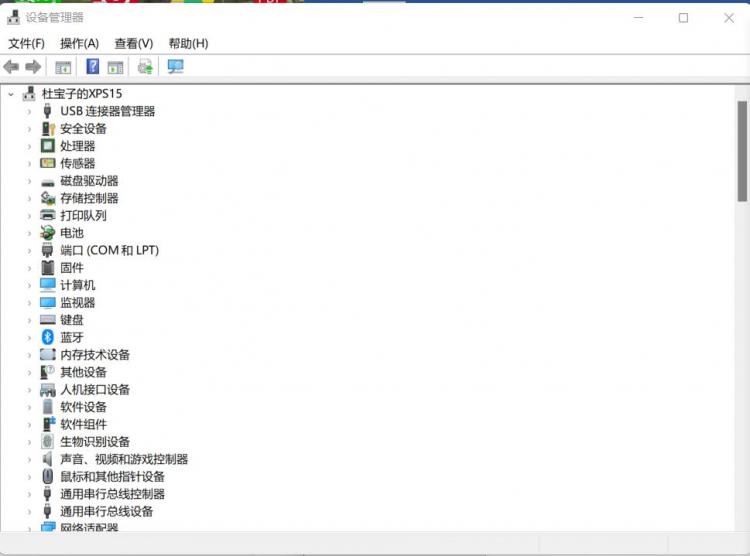Screen dimensions: 750x556
Task: Open the 查看(V) menu
Action: tap(134, 43)
